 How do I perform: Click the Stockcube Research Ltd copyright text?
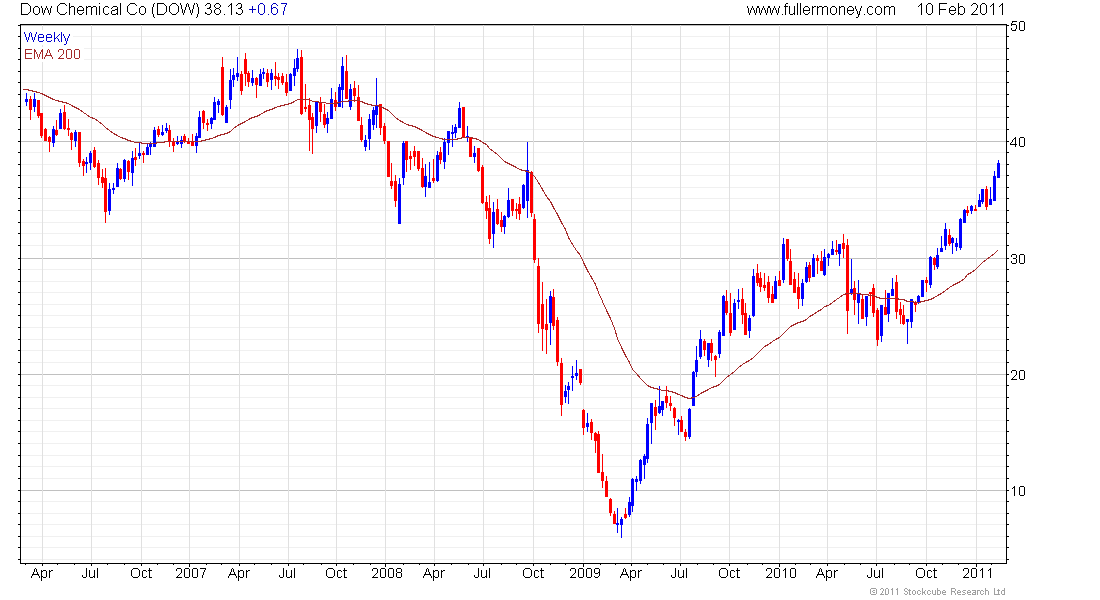tap(937, 592)
